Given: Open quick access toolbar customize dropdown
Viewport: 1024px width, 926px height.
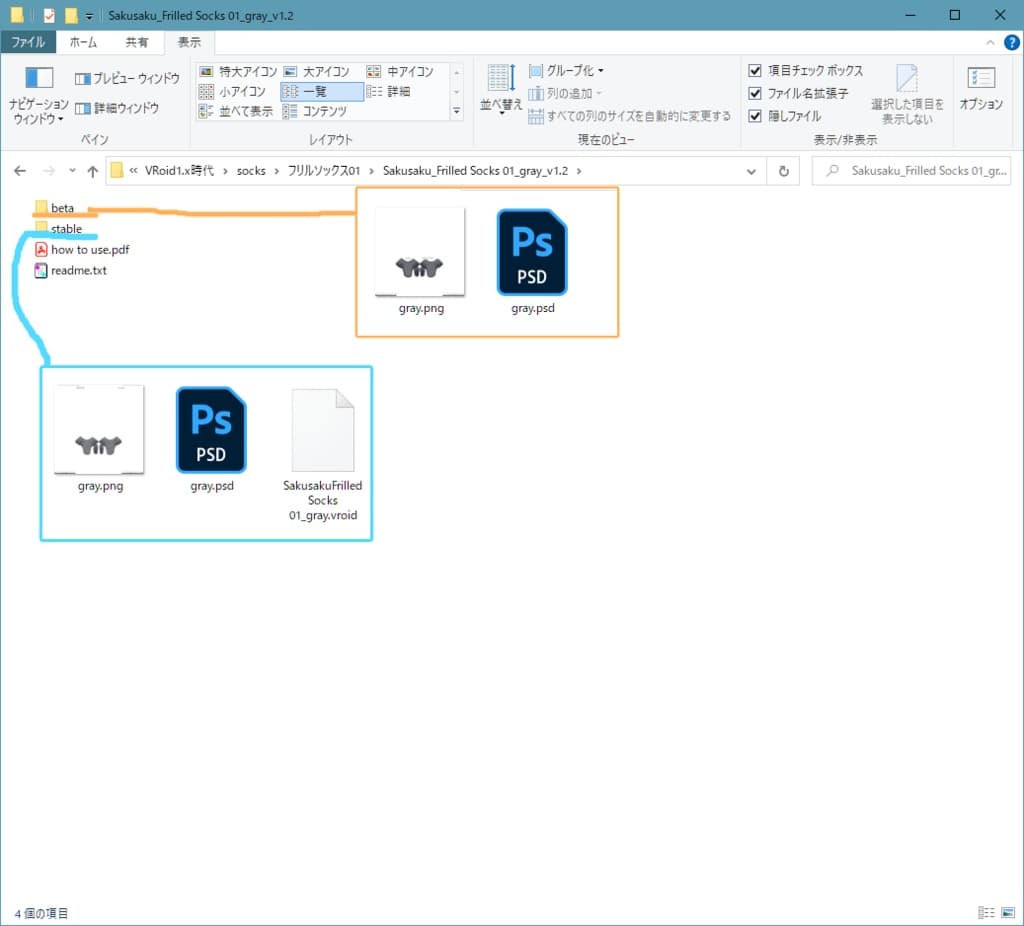Looking at the screenshot, I should point(89,16).
